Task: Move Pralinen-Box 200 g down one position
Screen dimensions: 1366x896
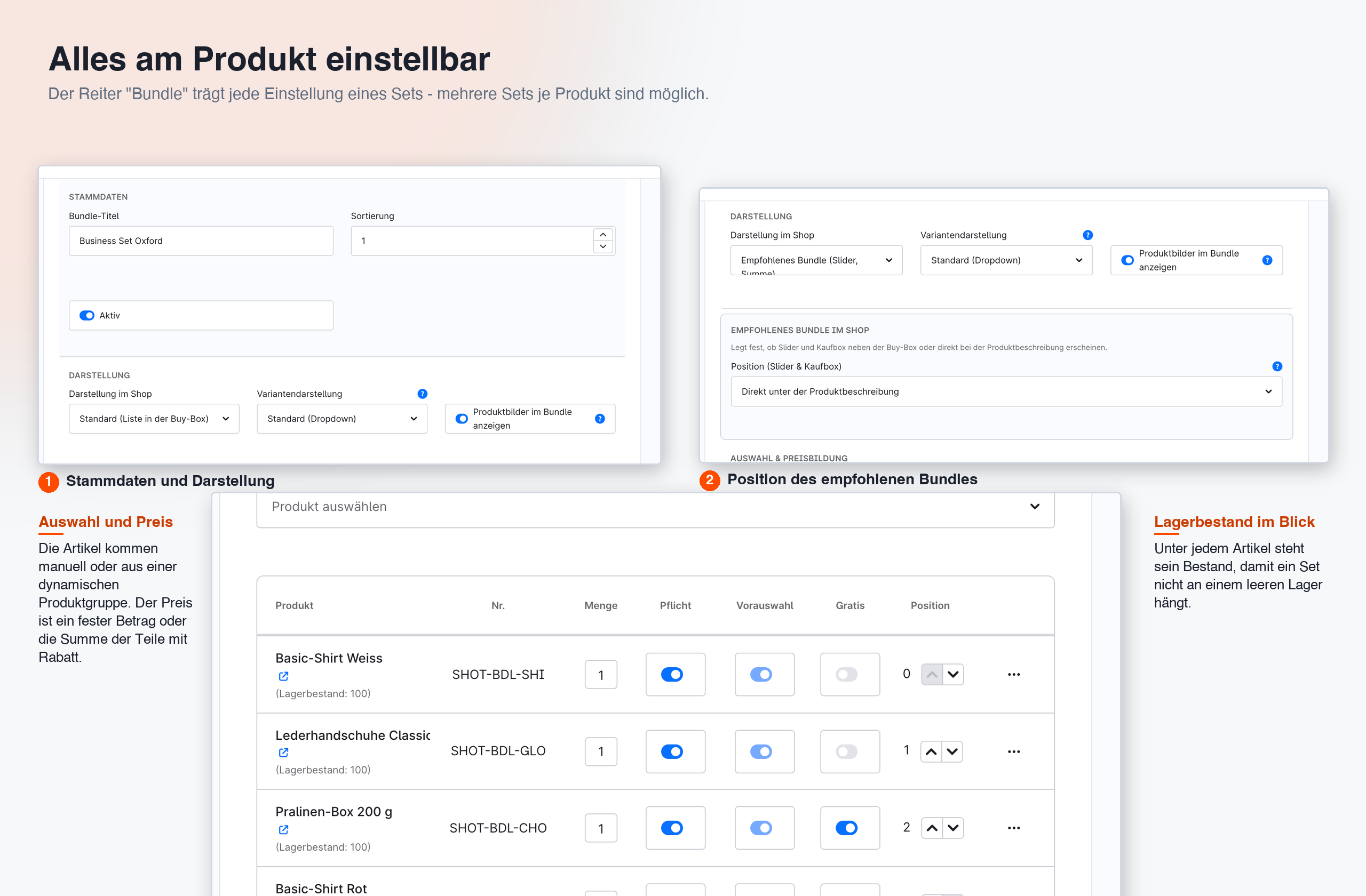Action: (953, 828)
